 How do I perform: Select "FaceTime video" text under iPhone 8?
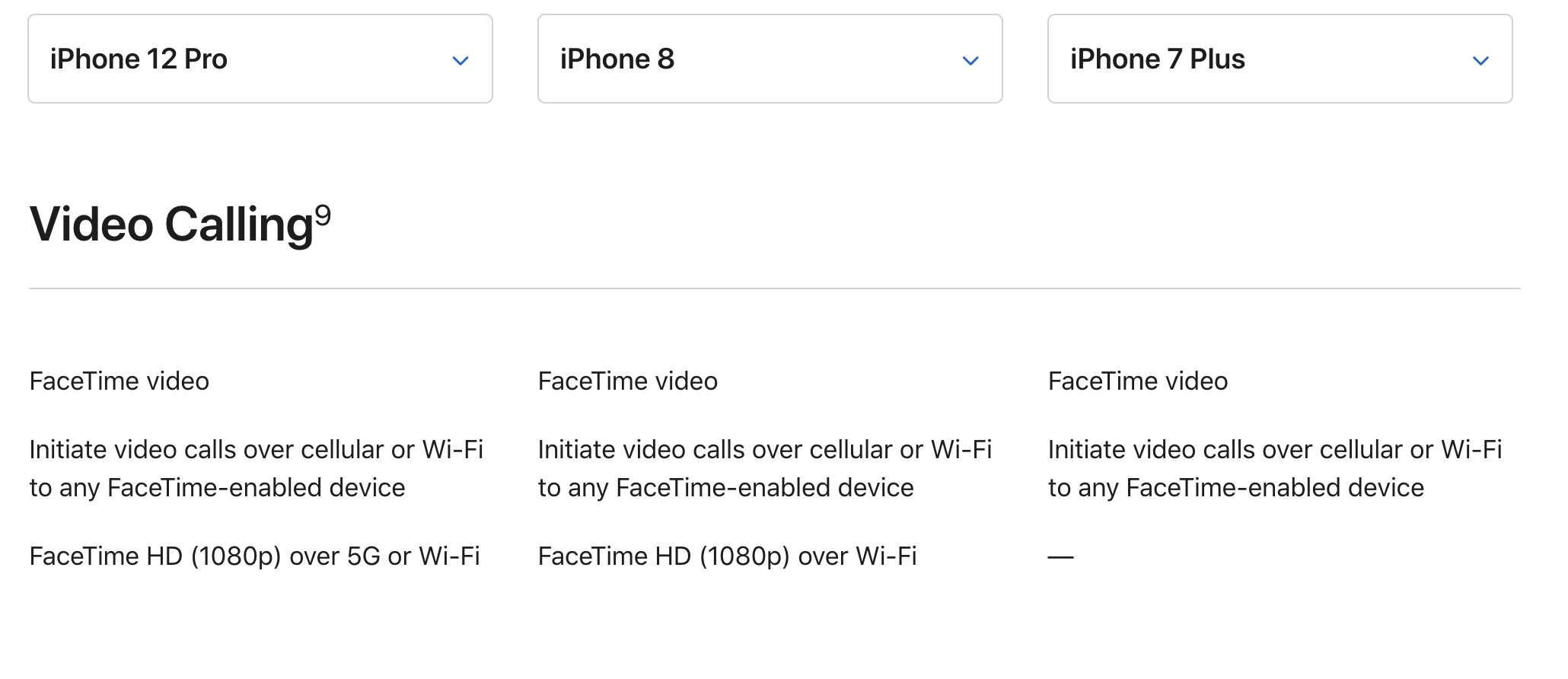coord(628,381)
